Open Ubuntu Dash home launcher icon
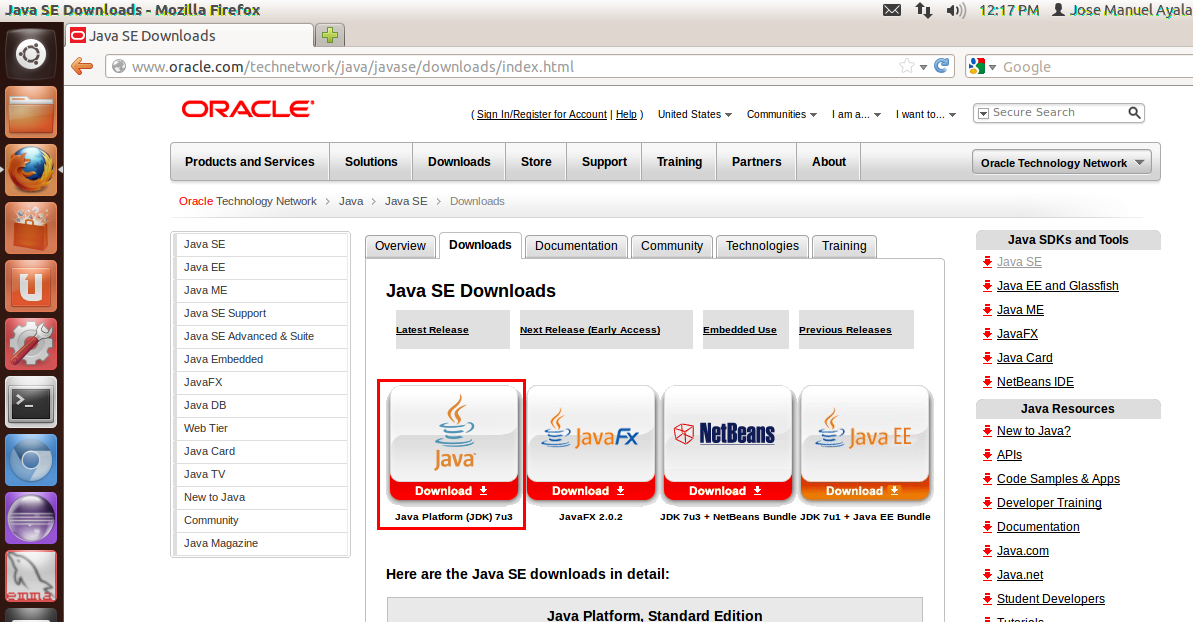Screen dimensions: 1193x622 [30, 54]
